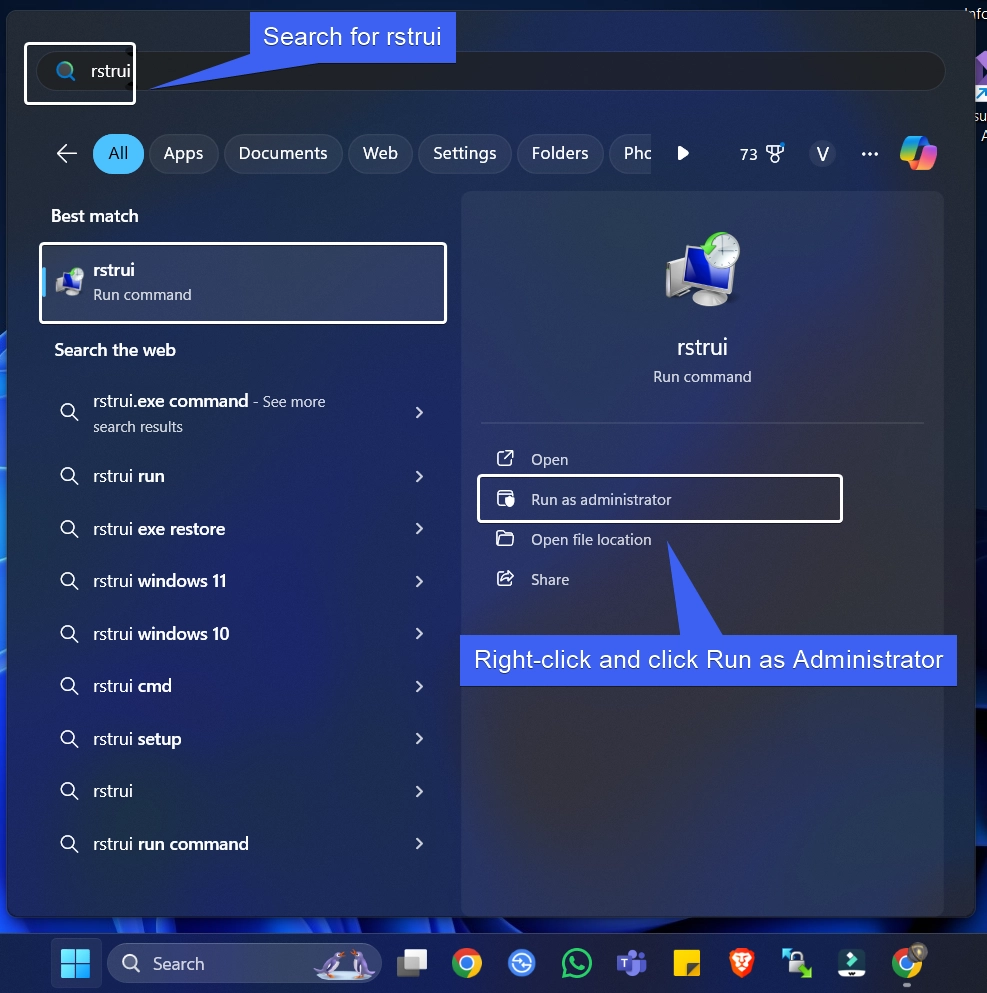This screenshot has height=993, width=987.
Task: Expand the plain rstrui suggestion arrow
Action: point(419,792)
